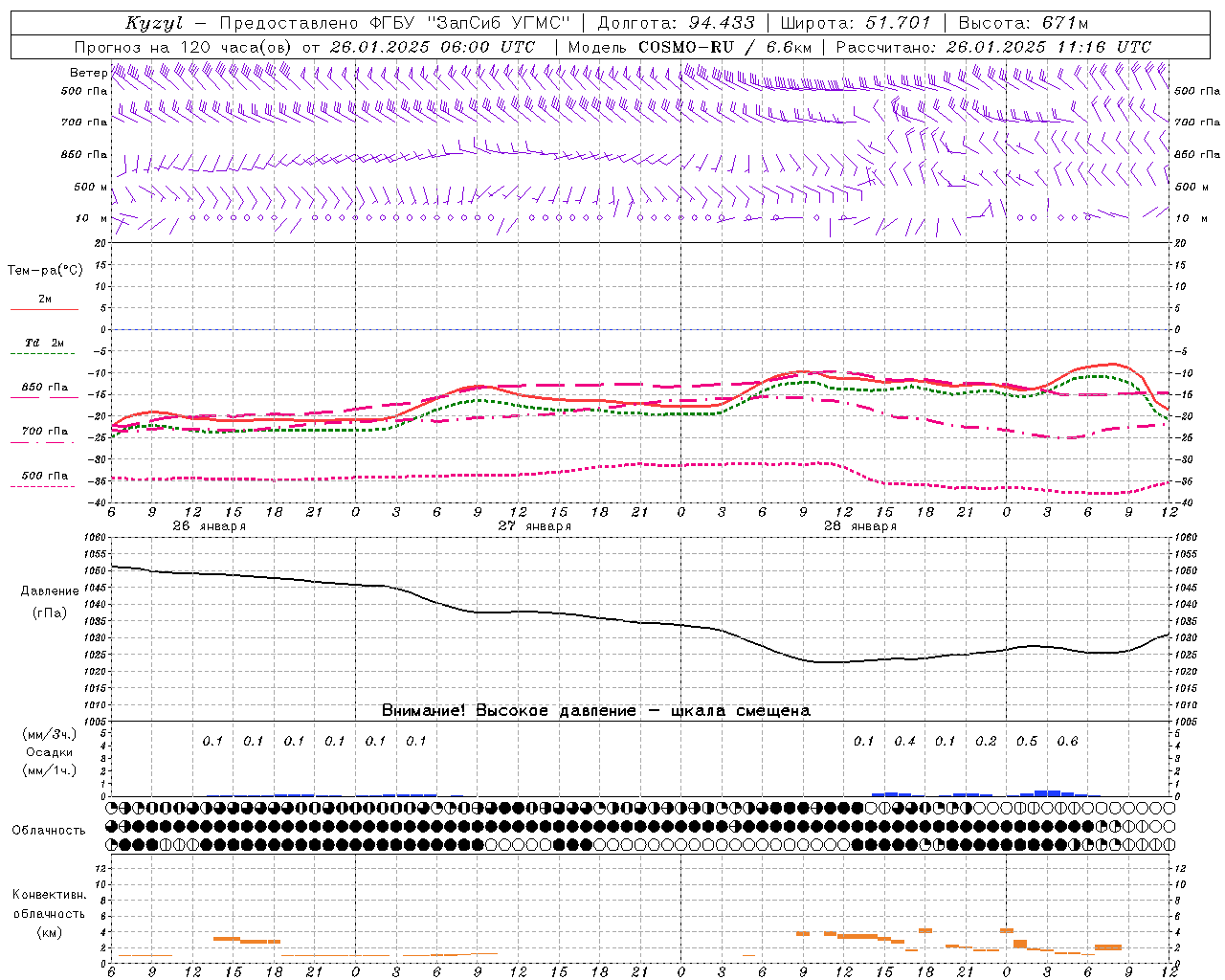
Task: Click "Прогноз на 120 часа(ов)" forecast text
Action: (185, 47)
